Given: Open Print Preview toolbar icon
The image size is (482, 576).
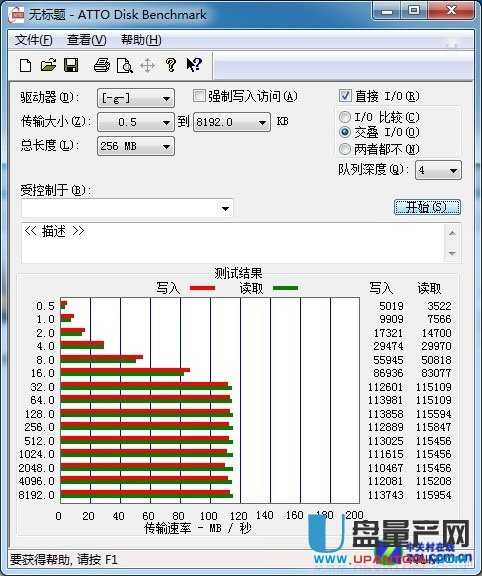Looking at the screenshot, I should pos(125,66).
